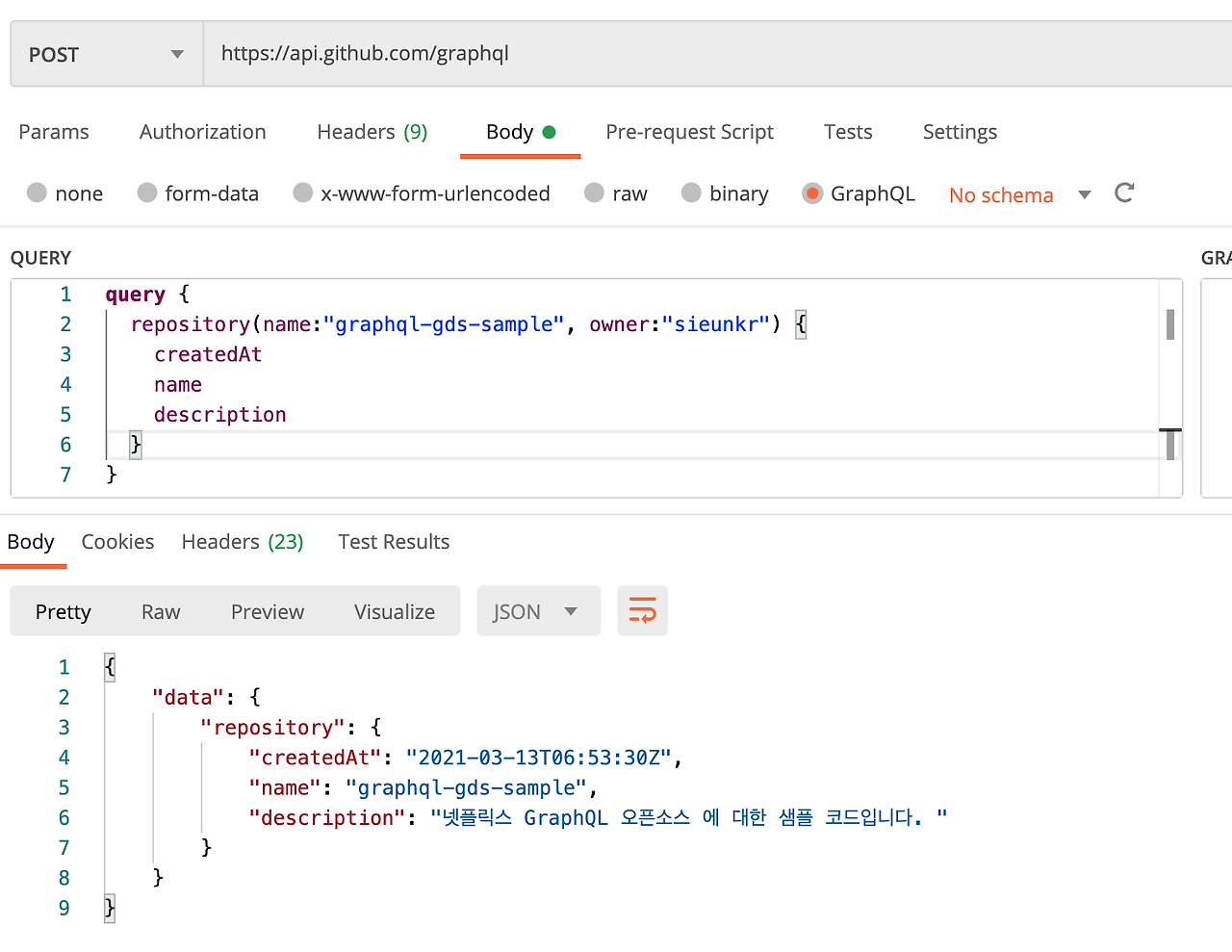Screen dimensions: 1232x952
Task: Enable the x-www-form-urlencoded option
Action: [x=302, y=193]
